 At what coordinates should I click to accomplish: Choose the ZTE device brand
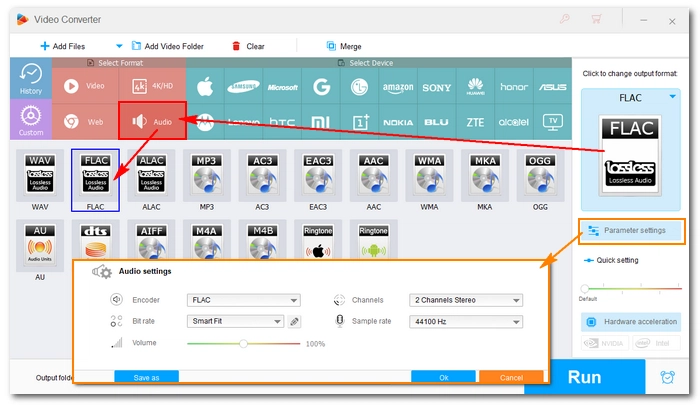(x=475, y=122)
